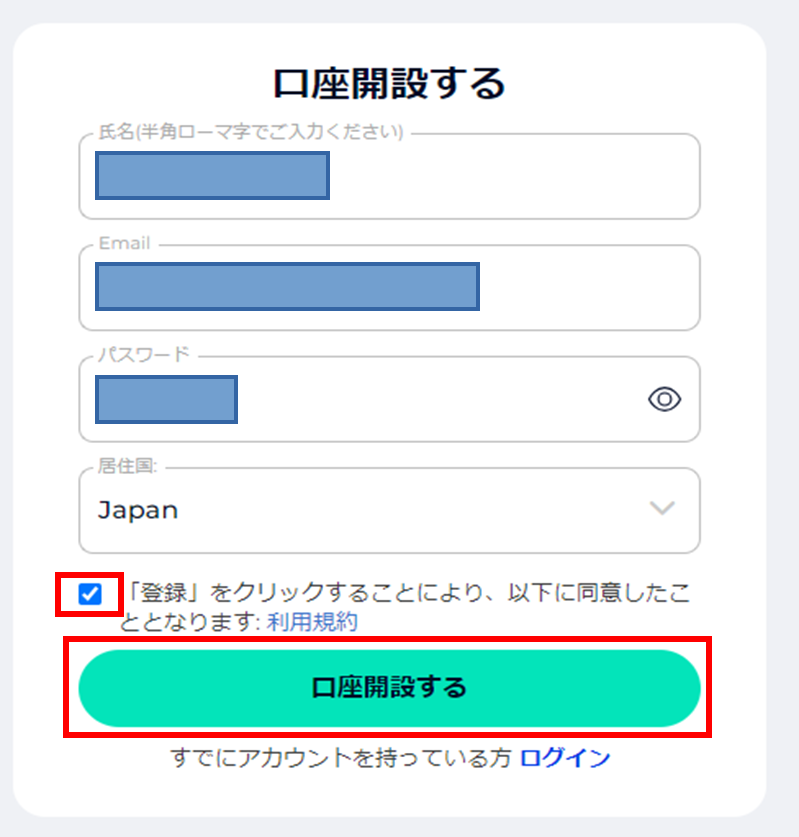Expand the country list chevron arrow
Screen dimensions: 799x837
point(662,508)
